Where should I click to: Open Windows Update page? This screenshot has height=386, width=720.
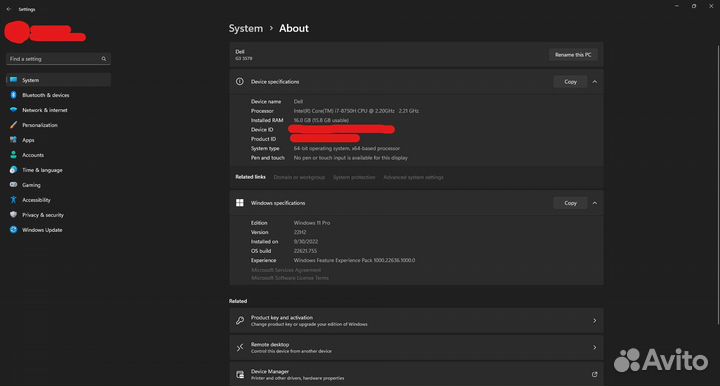click(58, 230)
